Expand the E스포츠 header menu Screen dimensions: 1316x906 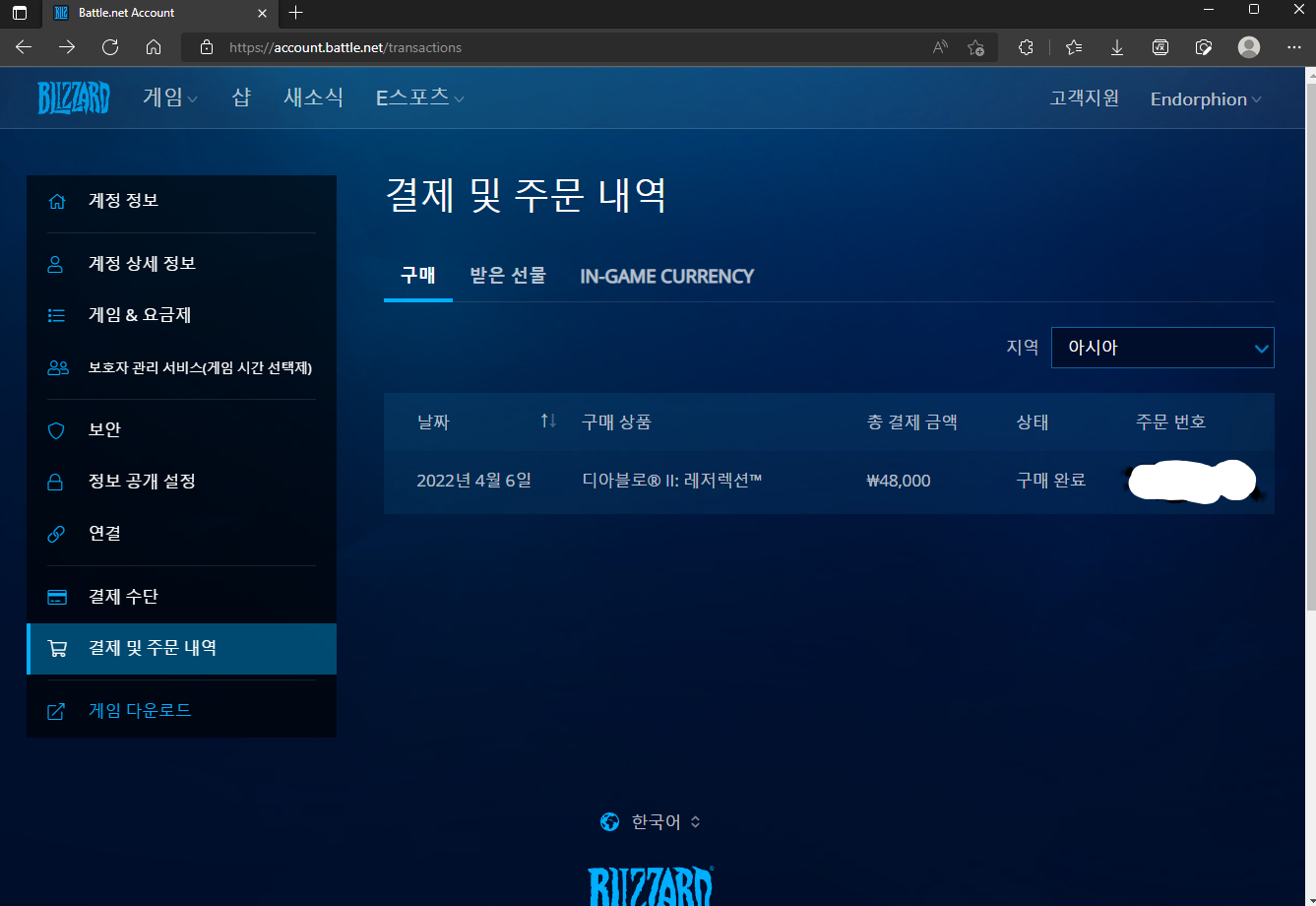pos(420,97)
